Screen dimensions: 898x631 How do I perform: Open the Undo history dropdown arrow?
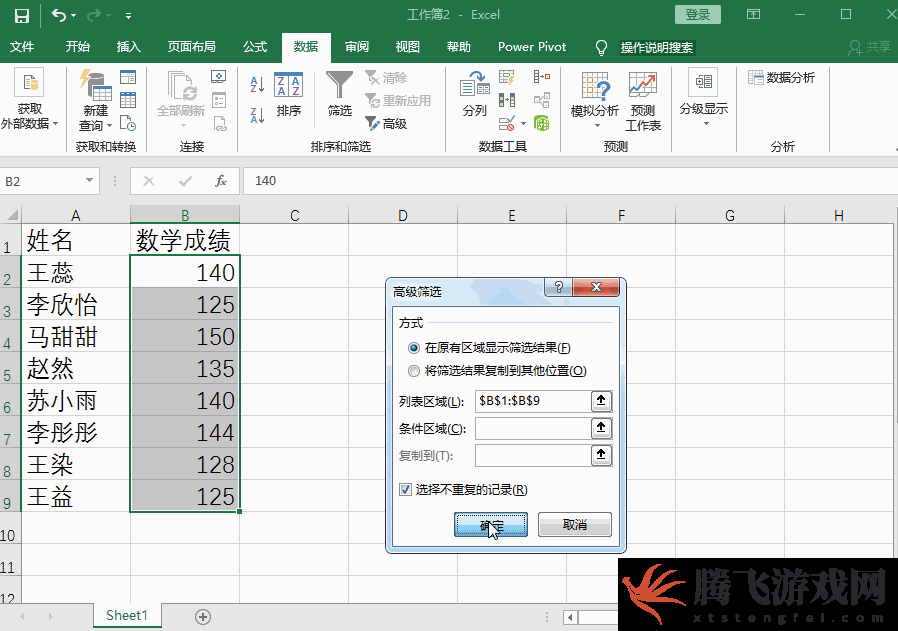click(73, 16)
